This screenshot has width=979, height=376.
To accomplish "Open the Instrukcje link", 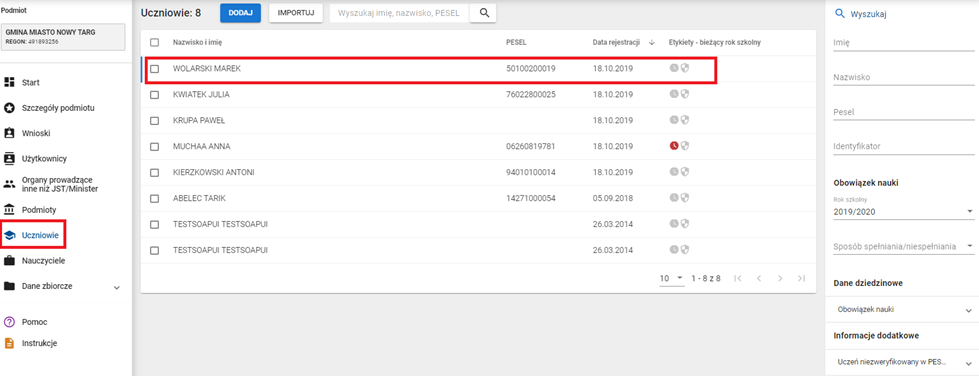I will 40,343.
